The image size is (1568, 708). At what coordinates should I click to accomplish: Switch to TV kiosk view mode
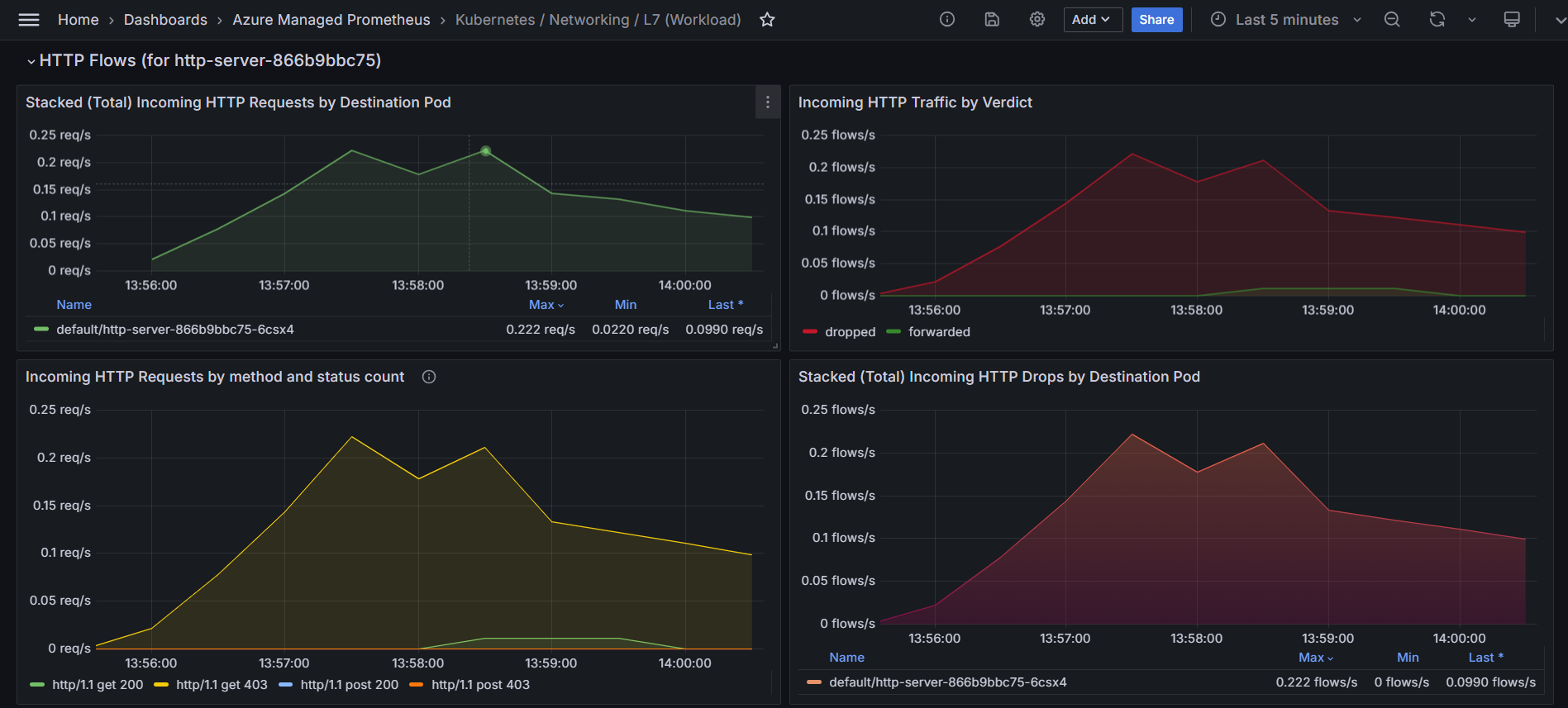pyautogui.click(x=1511, y=20)
